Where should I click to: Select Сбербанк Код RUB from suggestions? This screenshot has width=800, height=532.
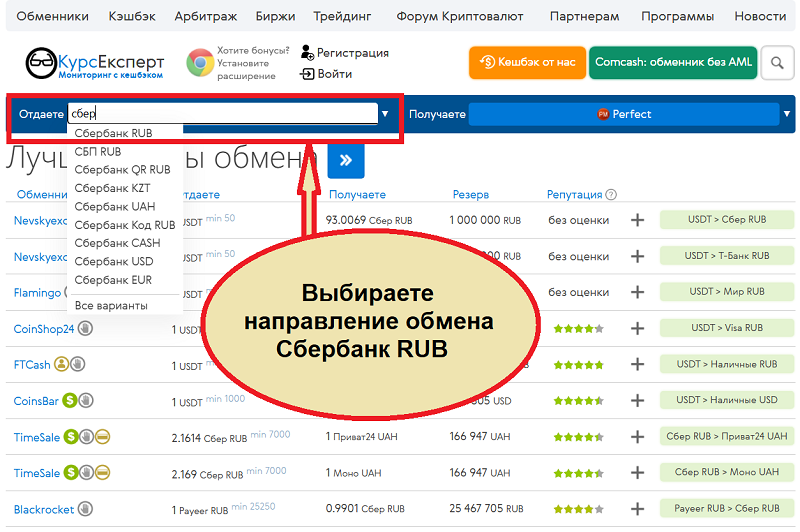pos(125,225)
